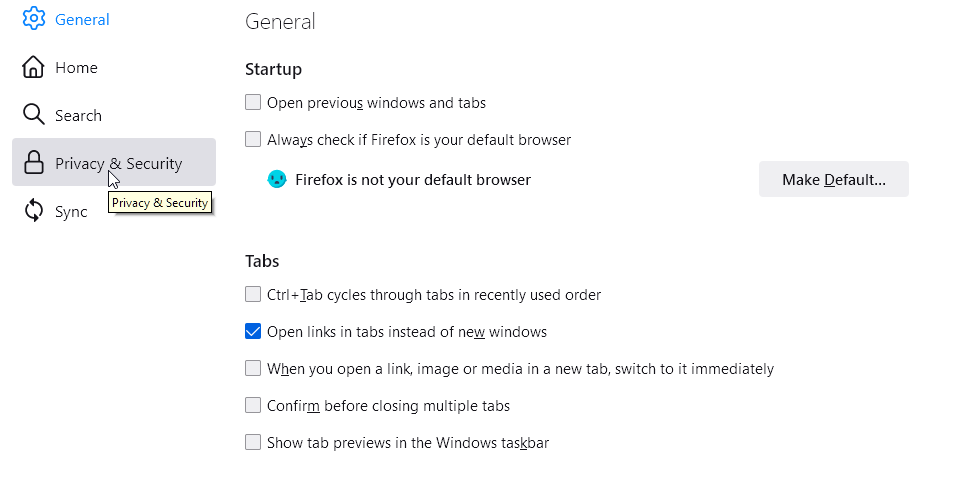The width and height of the screenshot is (959, 483).
Task: Click the Search magnifier icon
Action: pyautogui.click(x=34, y=115)
